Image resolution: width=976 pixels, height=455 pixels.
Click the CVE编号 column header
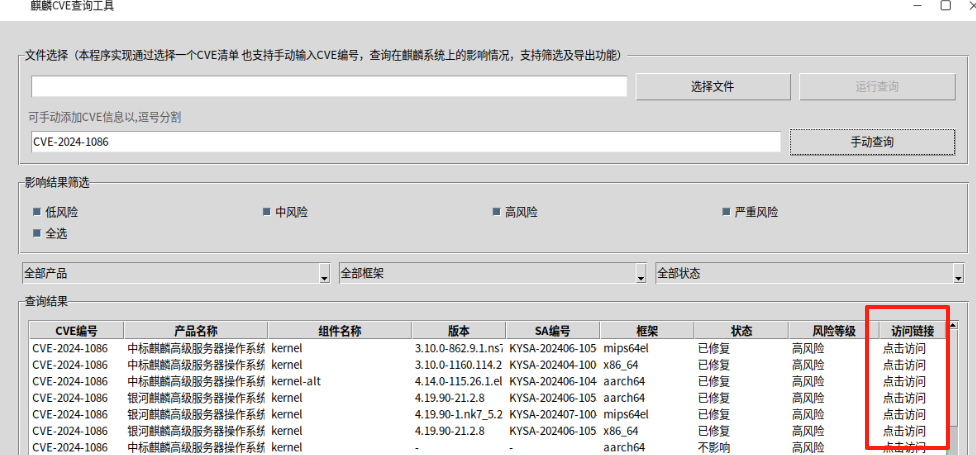77,331
